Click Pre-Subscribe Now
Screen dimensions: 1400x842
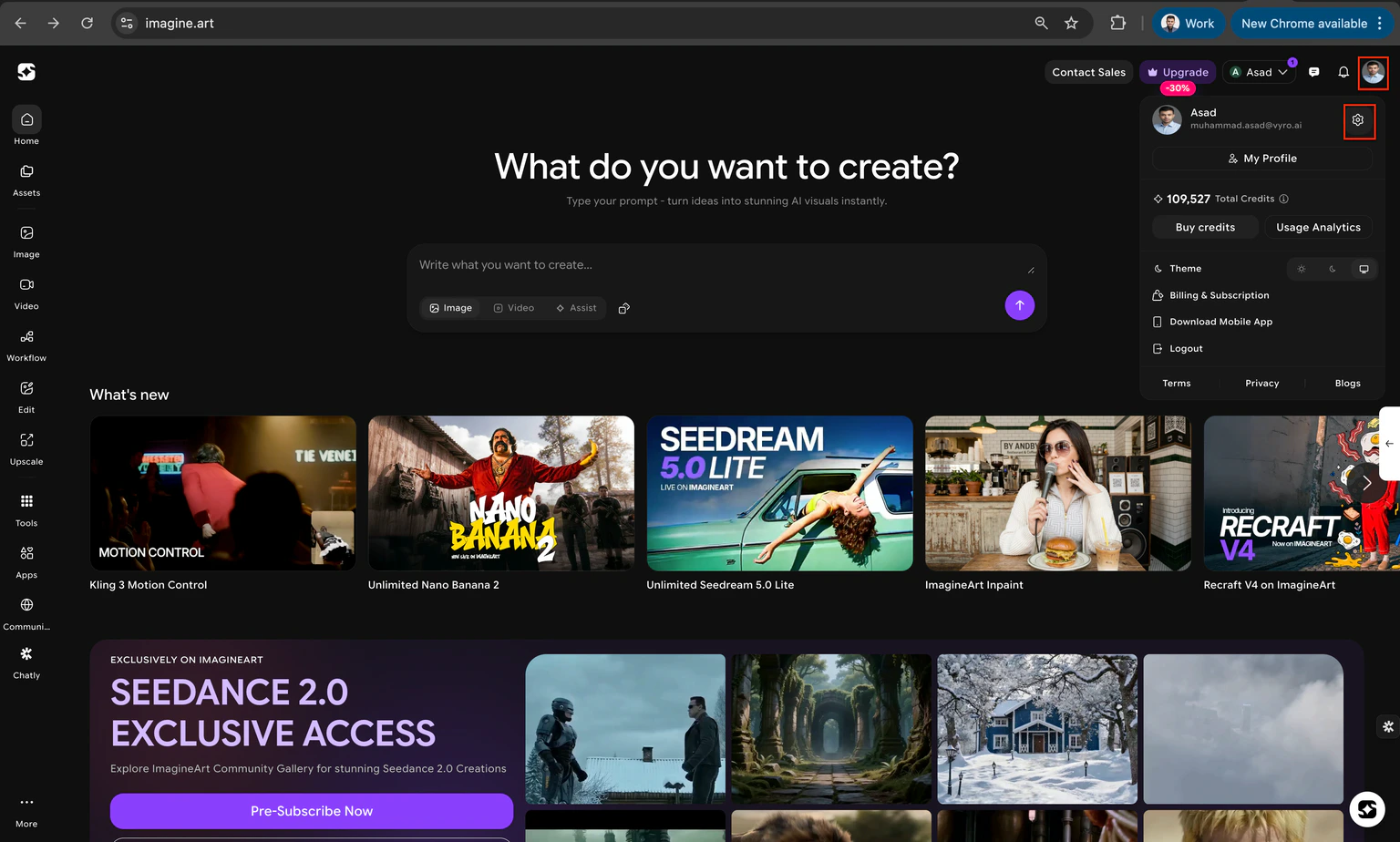312,811
